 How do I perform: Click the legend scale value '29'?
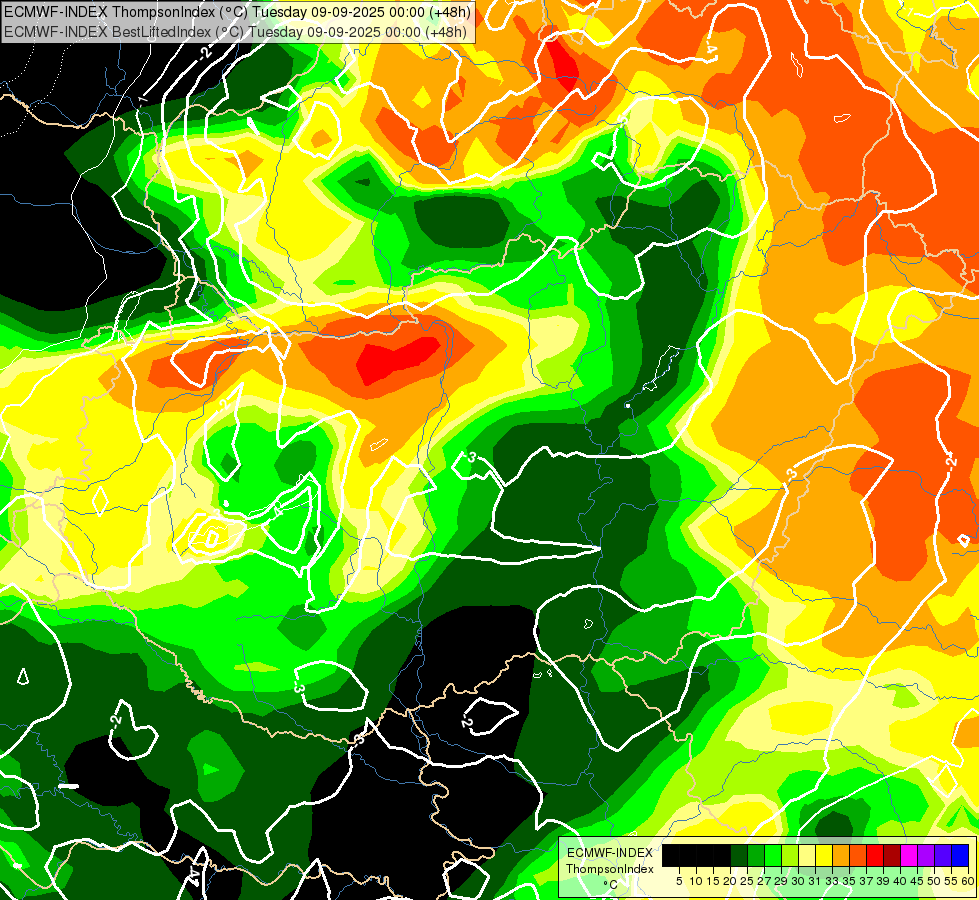point(781,881)
